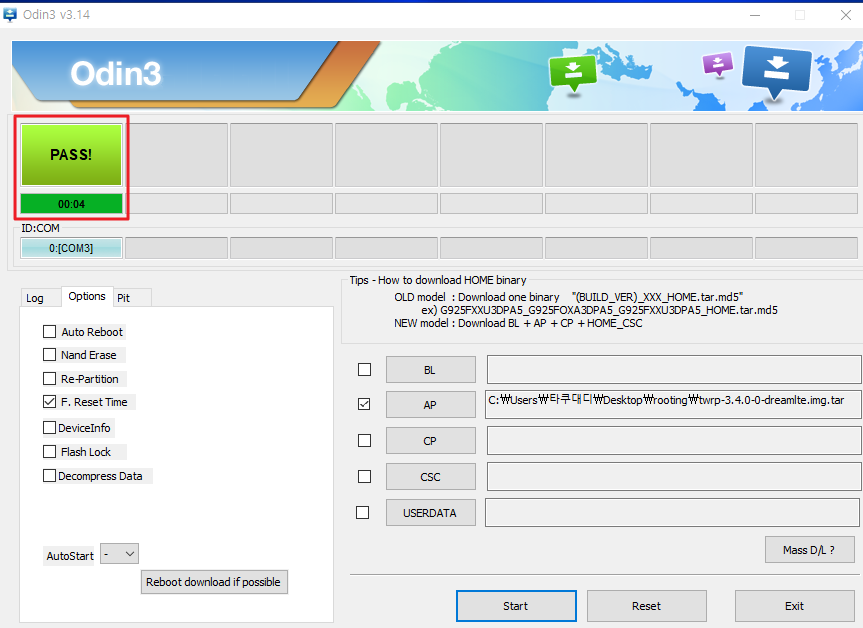Click the AP file button
Viewport: 863px width, 628px height.
point(430,405)
